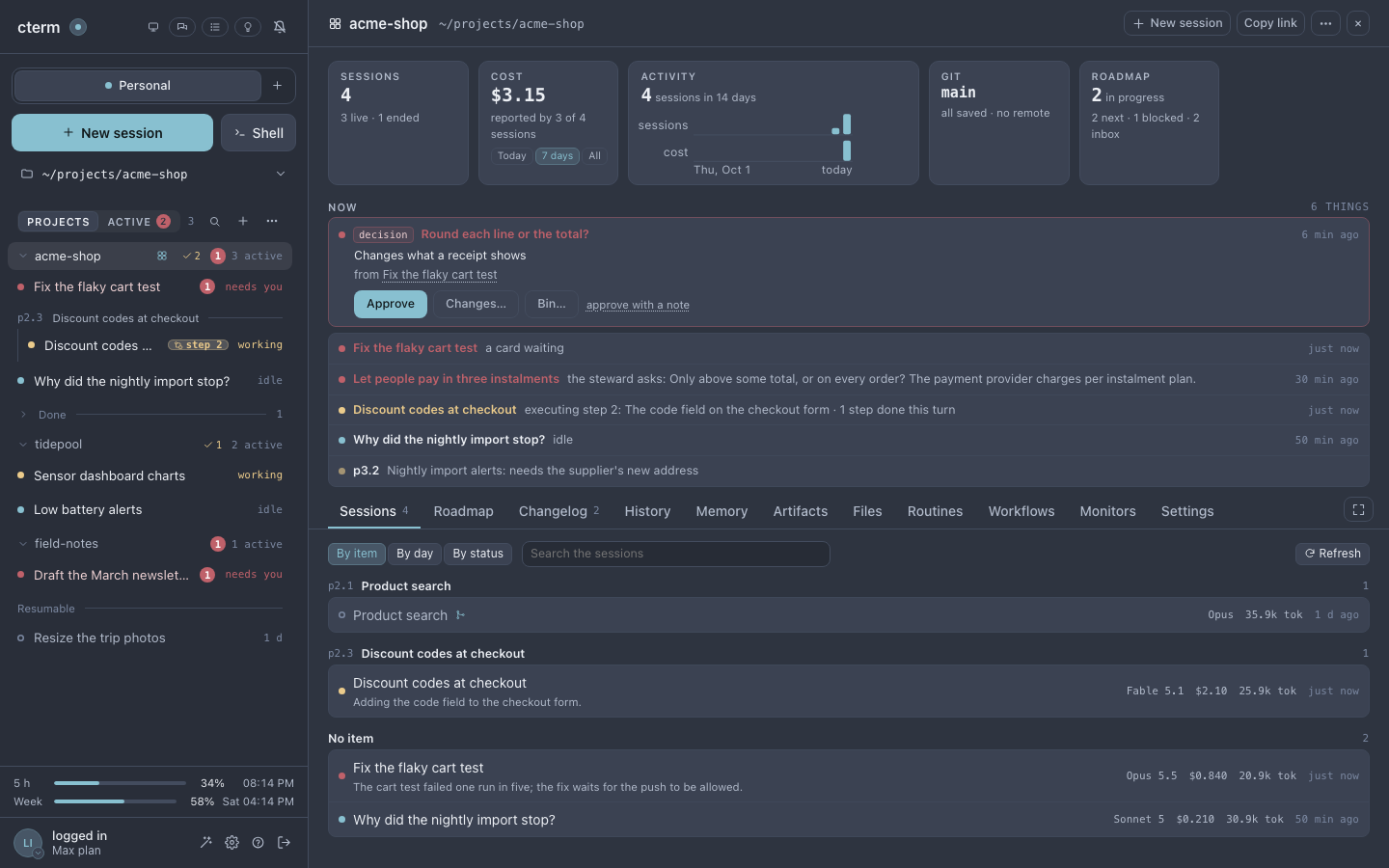Viewport: 1389px width, 868px height.
Task: Add a workspace with plus next to Personal
Action: point(277,86)
